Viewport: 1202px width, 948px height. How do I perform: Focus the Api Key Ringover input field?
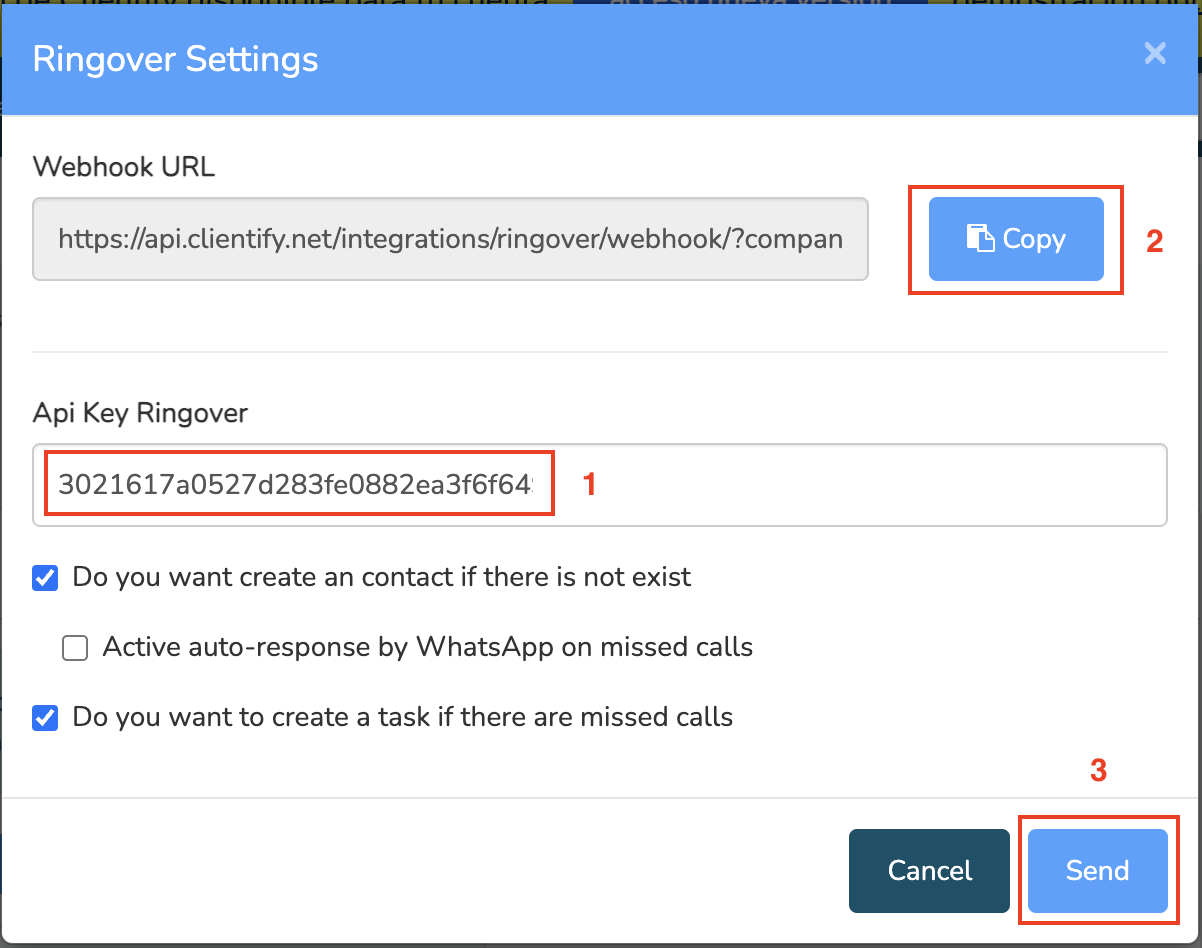point(600,485)
